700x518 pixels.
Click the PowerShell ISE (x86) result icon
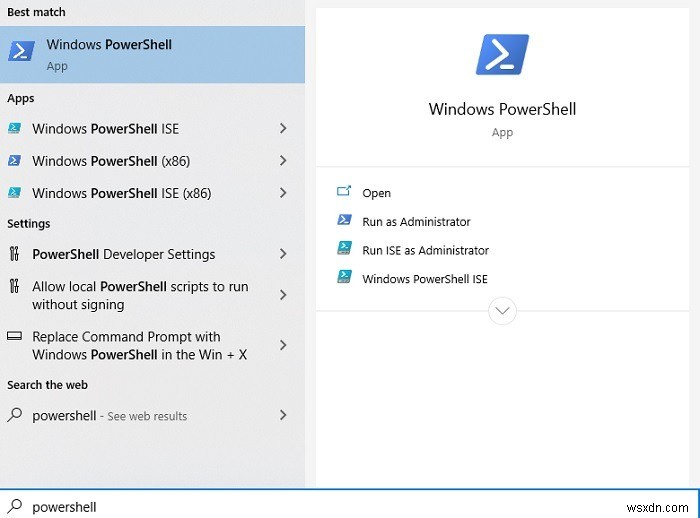click(15, 193)
